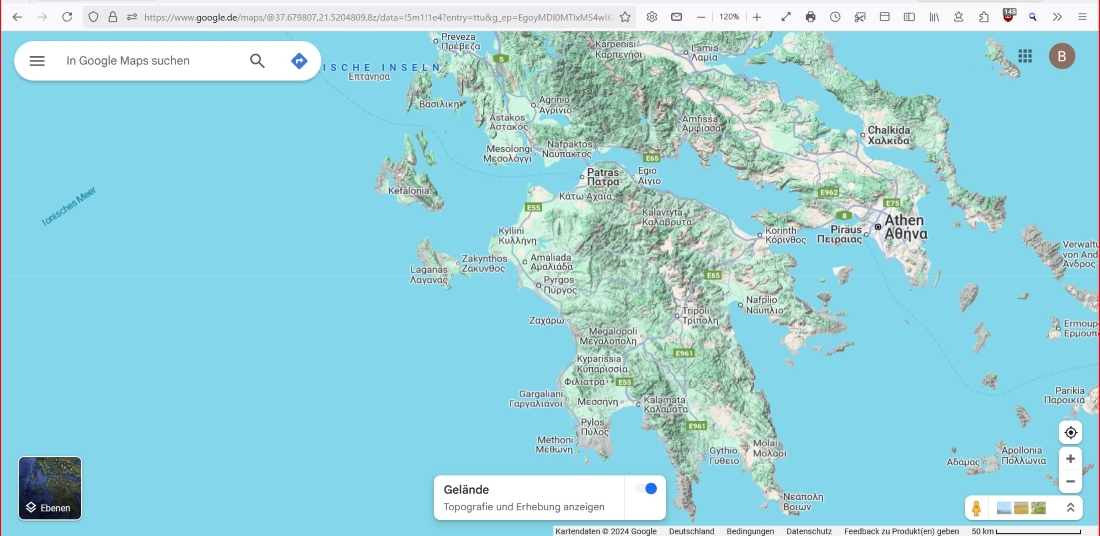The height and width of the screenshot is (536, 1100).
Task: Bookmark this page with the star
Action: click(625, 17)
